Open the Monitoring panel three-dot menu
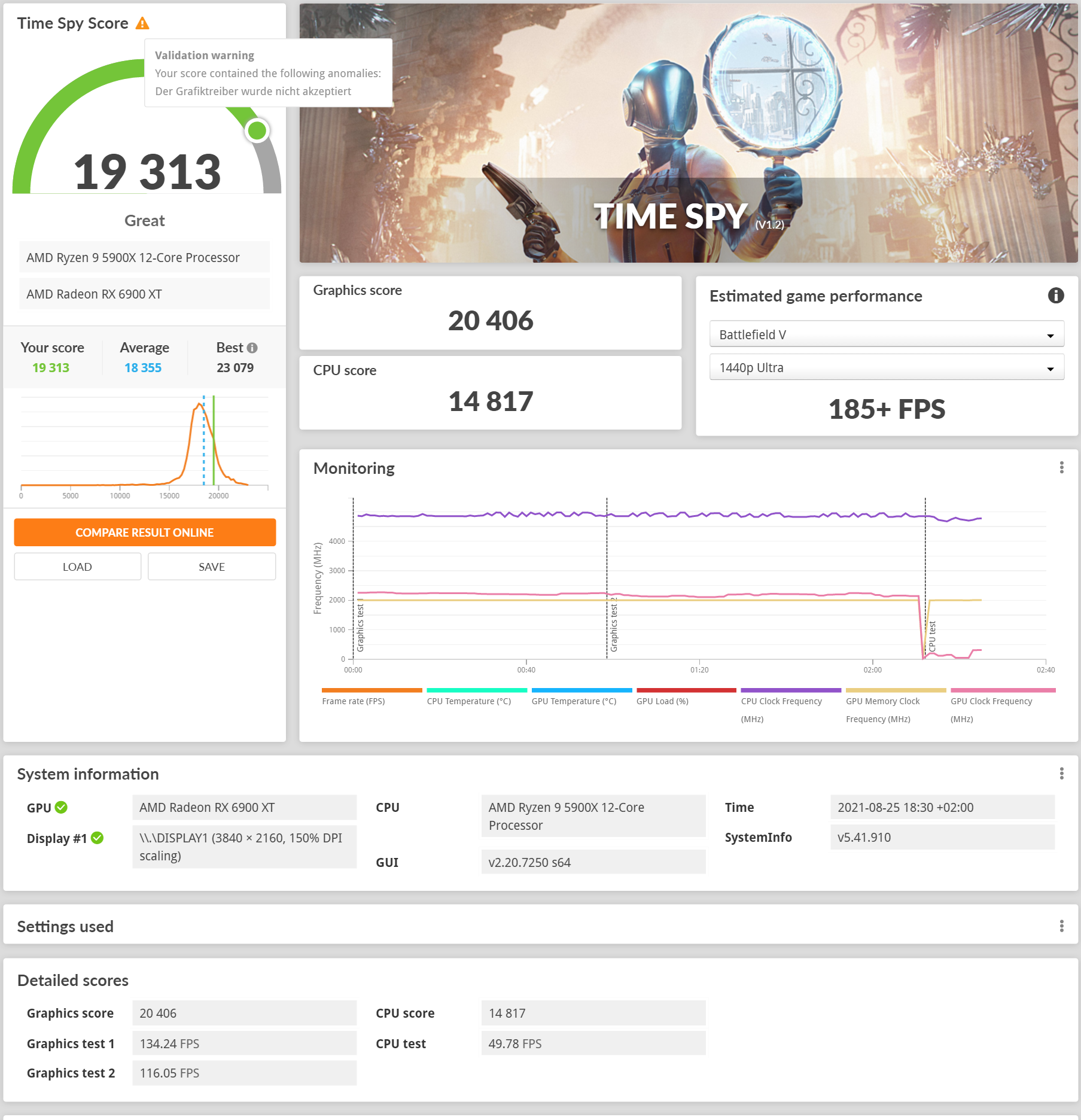The height and width of the screenshot is (1120, 1081). pos(1062,467)
